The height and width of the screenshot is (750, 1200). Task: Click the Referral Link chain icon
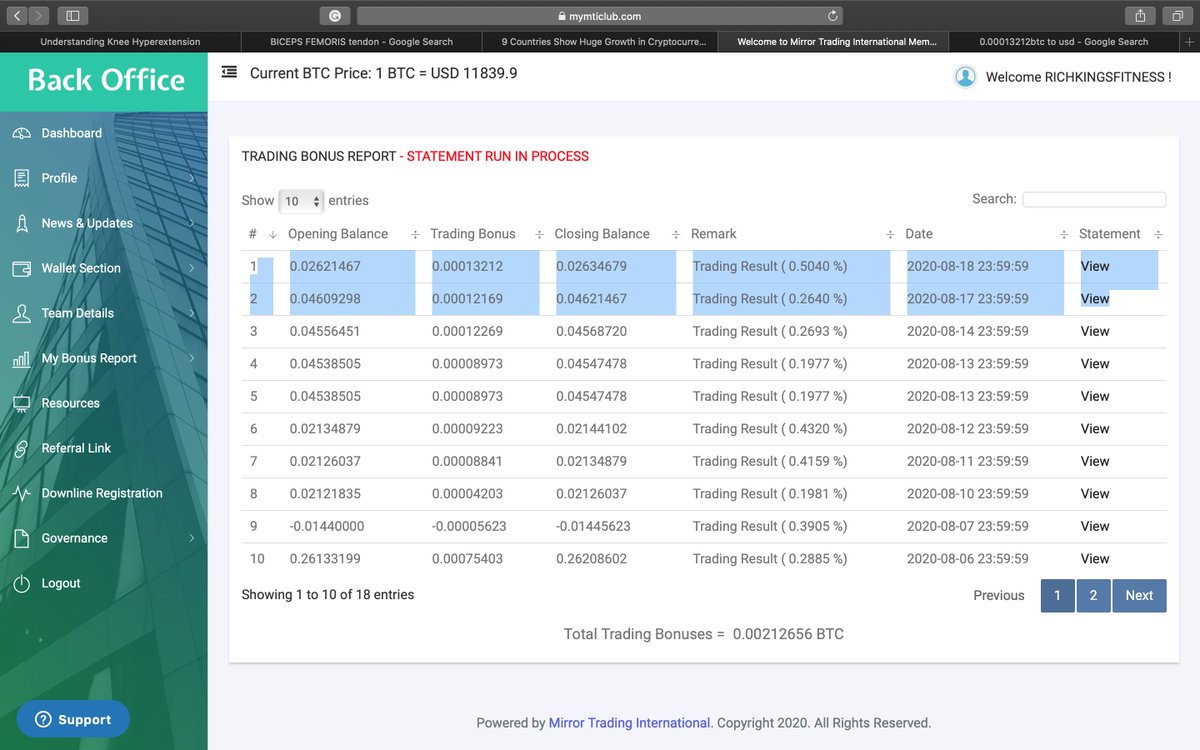[21, 448]
